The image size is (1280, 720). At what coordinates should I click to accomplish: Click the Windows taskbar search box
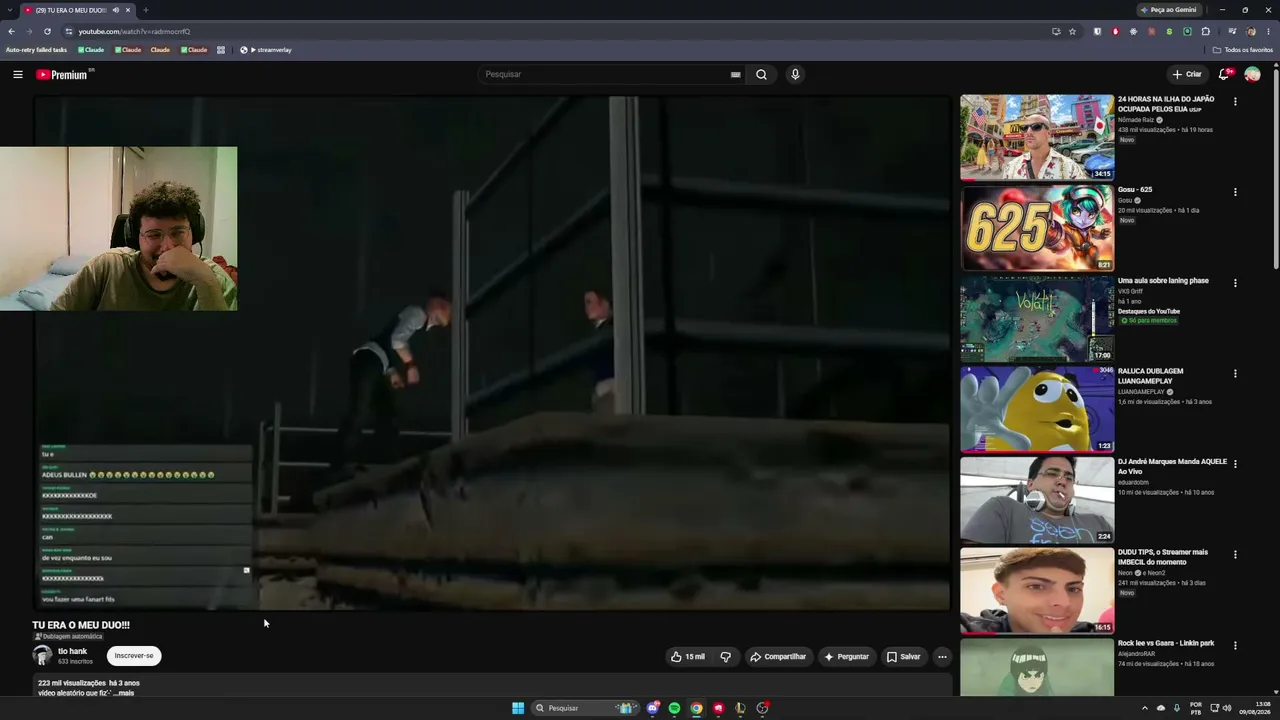[x=584, y=708]
